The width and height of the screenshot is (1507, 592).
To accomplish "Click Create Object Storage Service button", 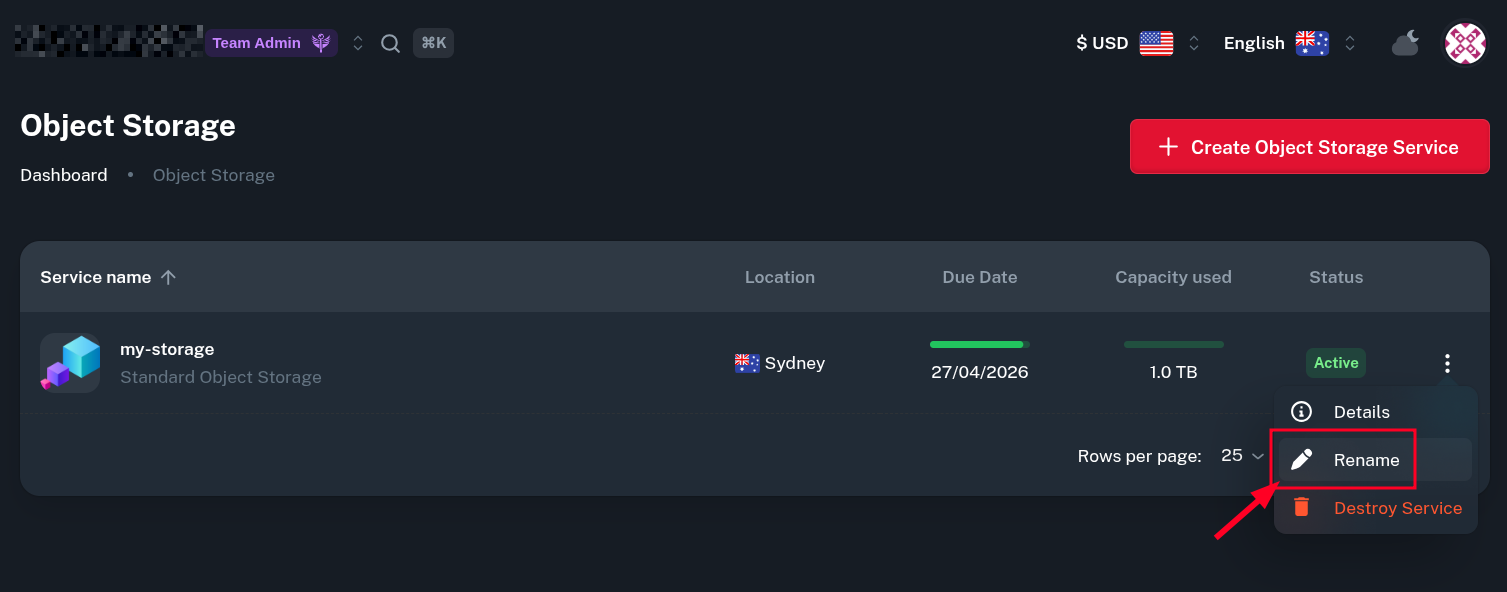I will 1309,147.
